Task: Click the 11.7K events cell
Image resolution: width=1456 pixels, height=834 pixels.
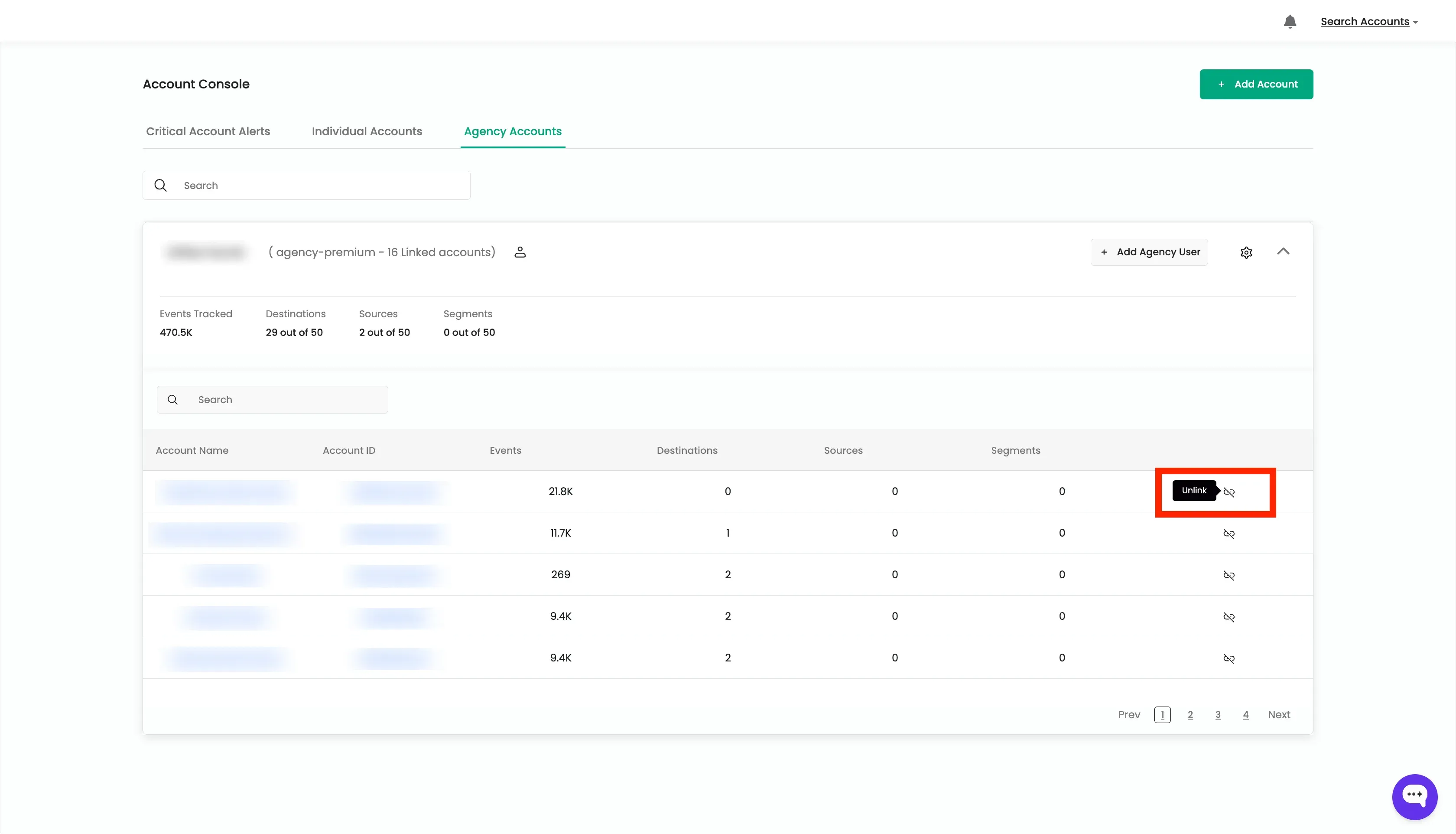Action: 561,533
